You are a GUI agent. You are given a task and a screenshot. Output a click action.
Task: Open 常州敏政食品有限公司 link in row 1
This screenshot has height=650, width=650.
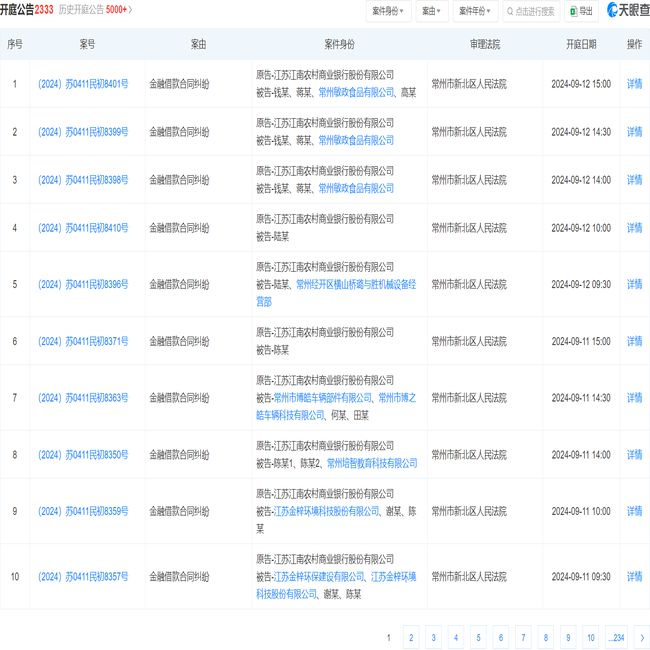pyautogui.click(x=356, y=93)
